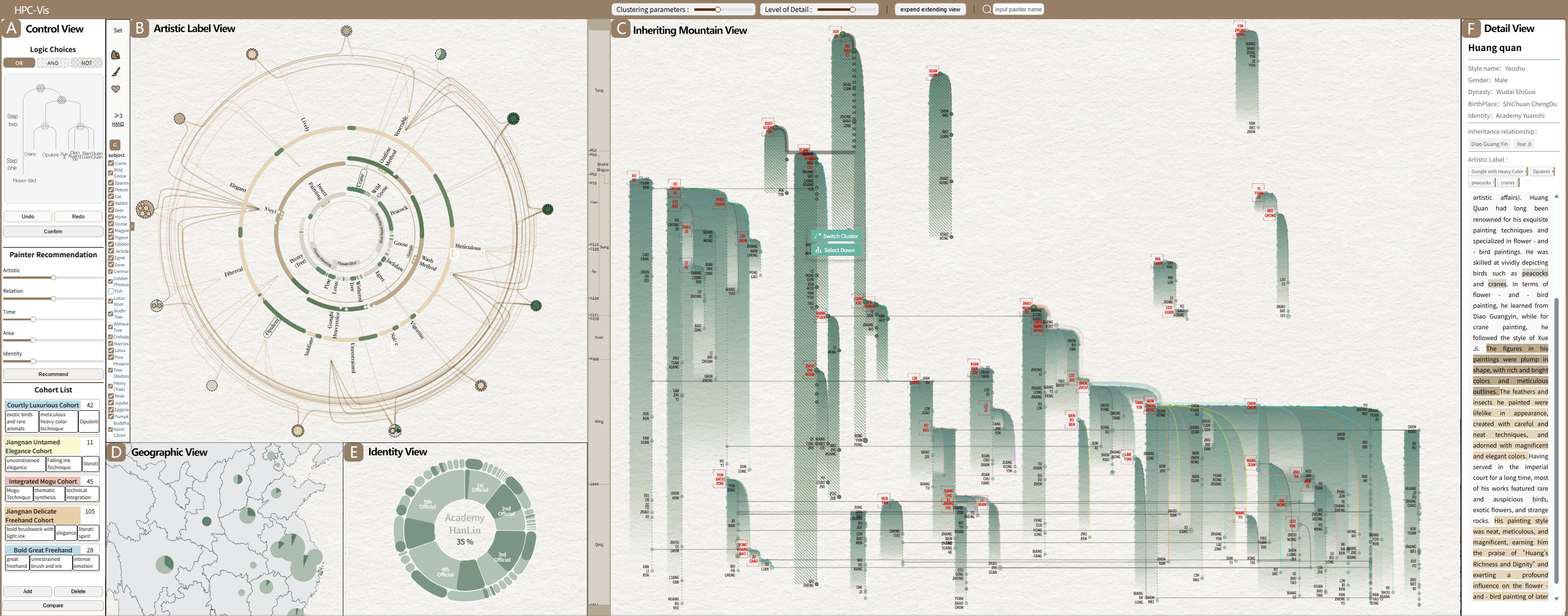The image size is (1568, 616).
Task: Click the magnifier search icon in top bar
Action: pyautogui.click(x=986, y=9)
